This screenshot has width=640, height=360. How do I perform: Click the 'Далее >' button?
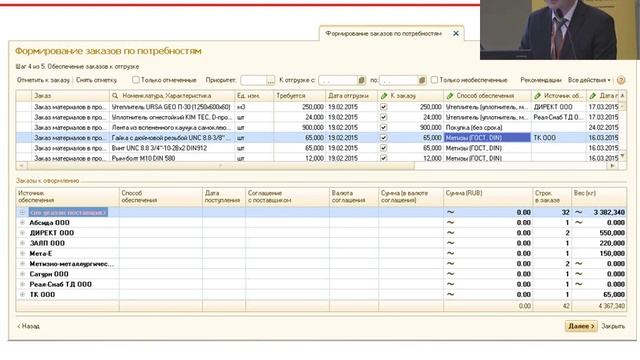(x=581, y=326)
